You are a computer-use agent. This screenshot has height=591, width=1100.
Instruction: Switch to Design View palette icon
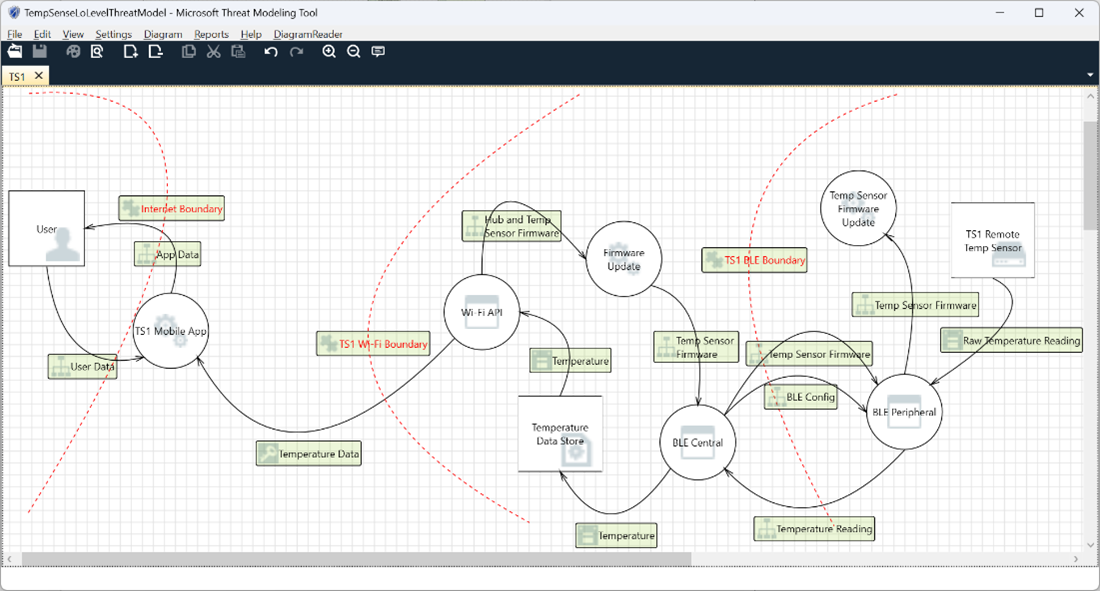point(73,52)
